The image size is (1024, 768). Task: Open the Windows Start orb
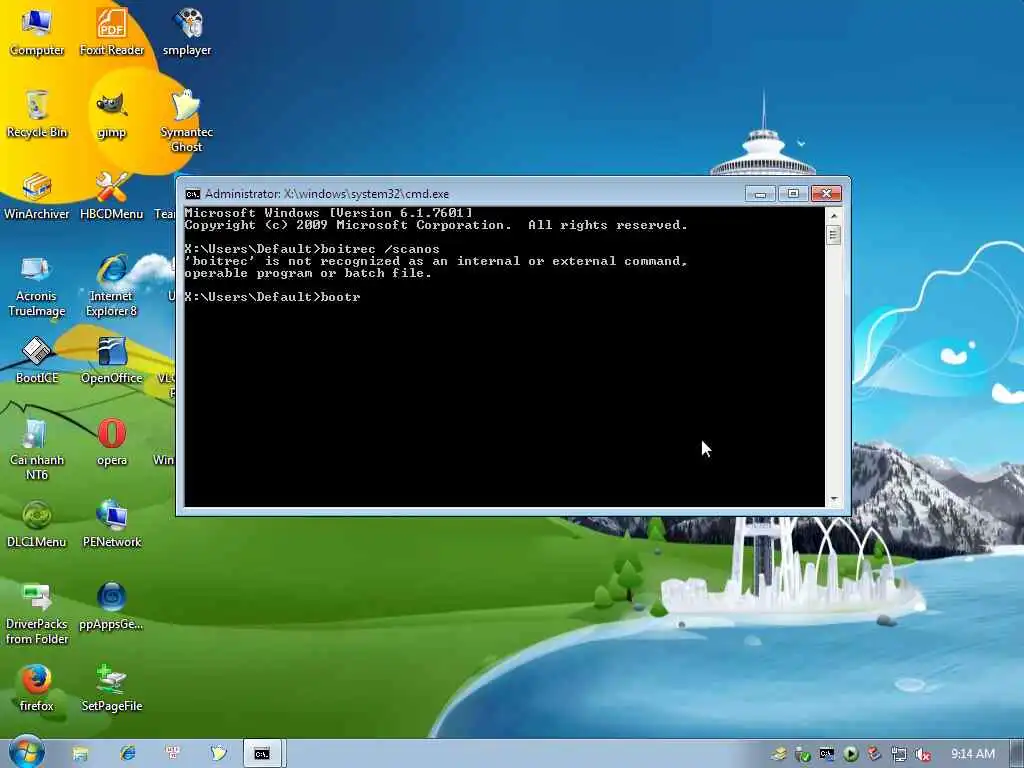[27, 752]
